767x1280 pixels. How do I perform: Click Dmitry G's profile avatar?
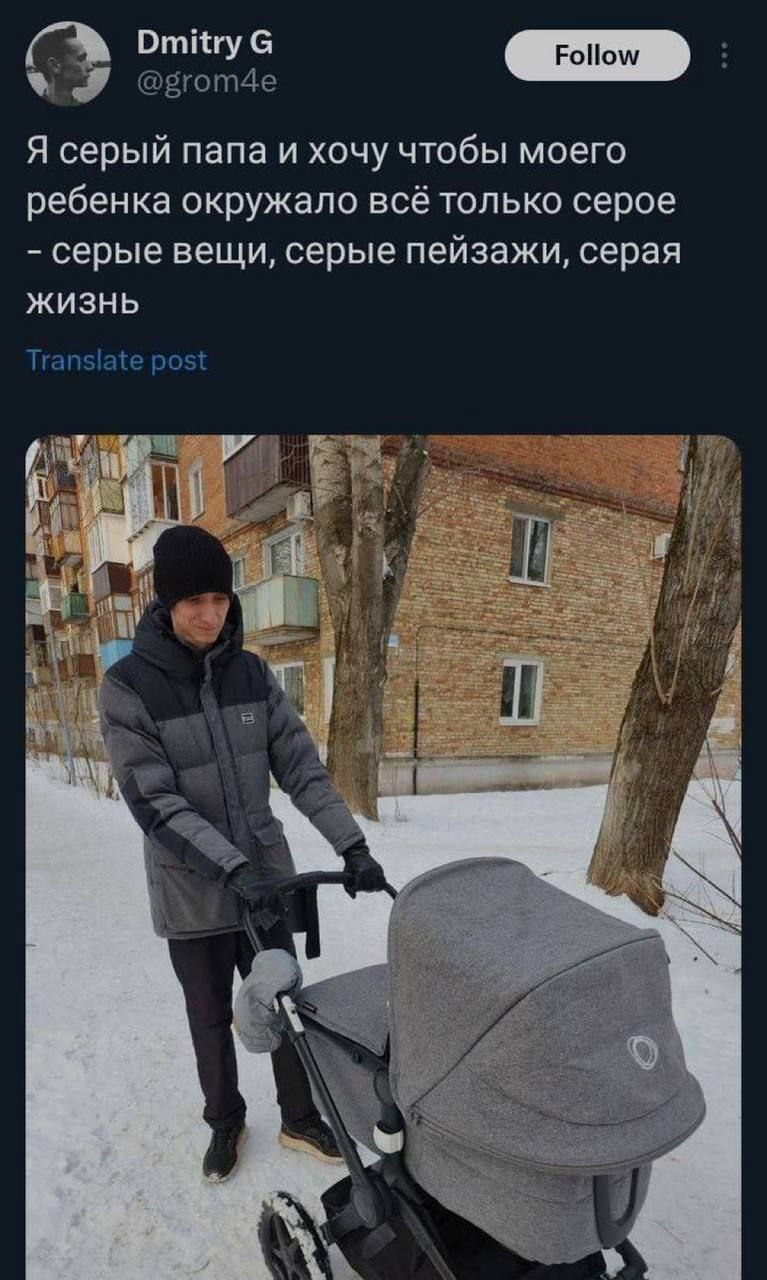coord(68,63)
